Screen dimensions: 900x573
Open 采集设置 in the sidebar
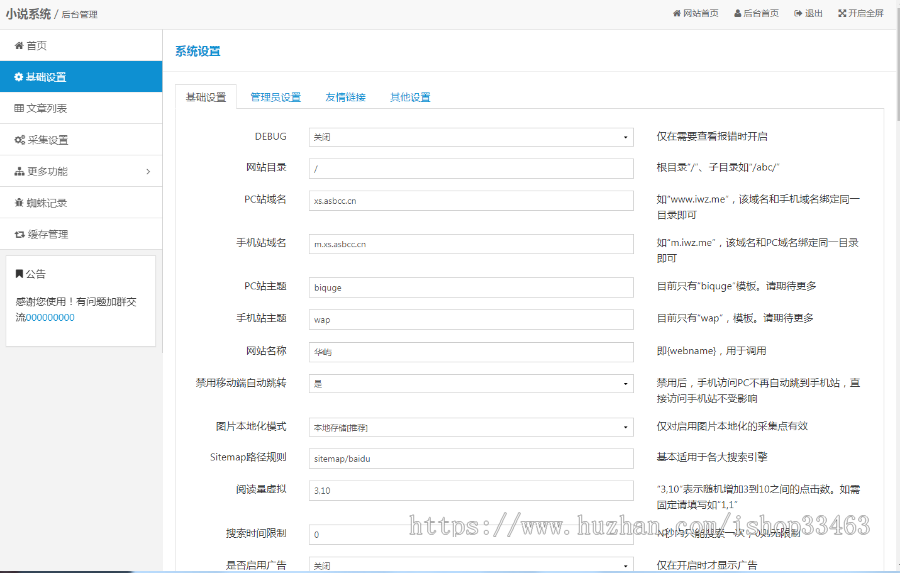pyautogui.click(x=81, y=140)
